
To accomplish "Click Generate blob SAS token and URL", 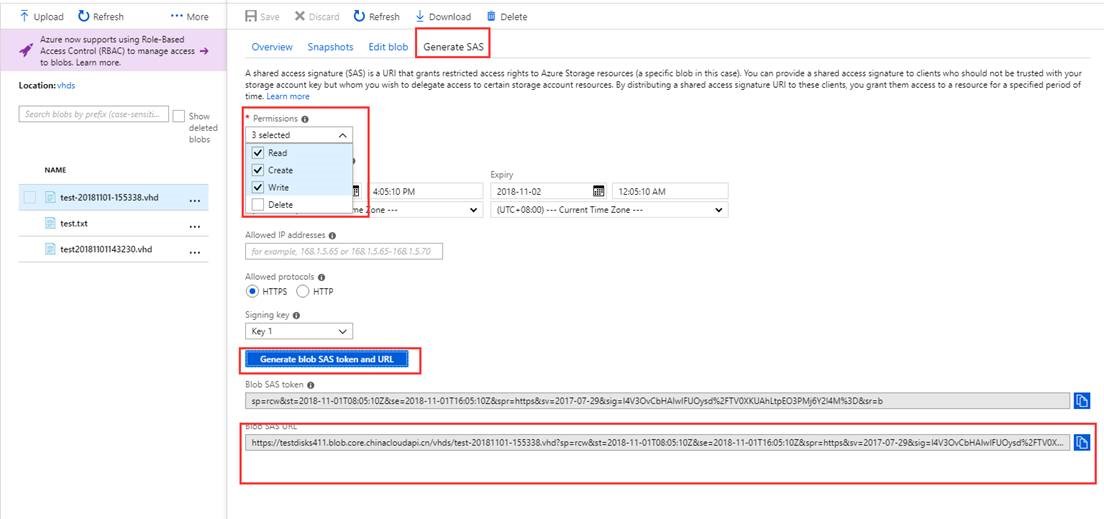I will [x=329, y=359].
